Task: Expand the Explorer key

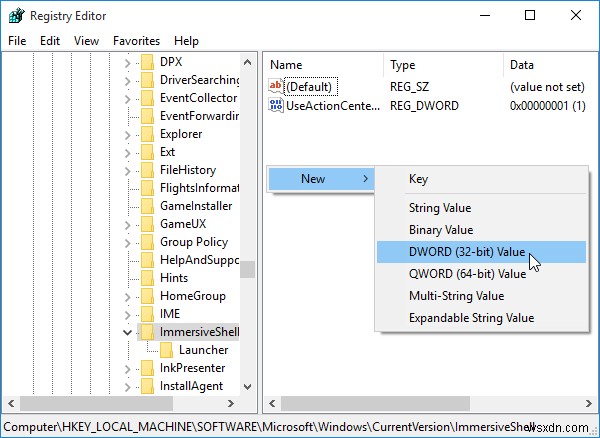Action: (x=127, y=135)
